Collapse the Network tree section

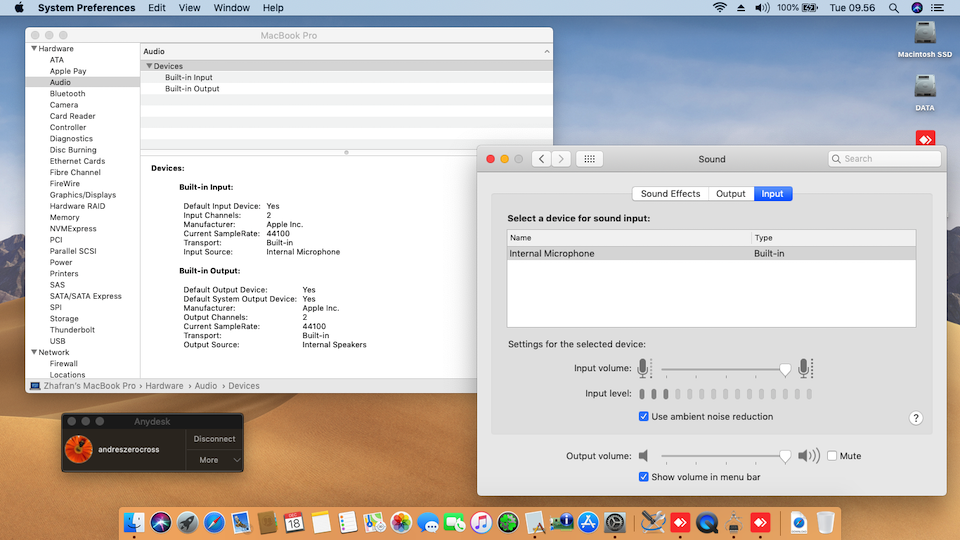[x=34, y=352]
